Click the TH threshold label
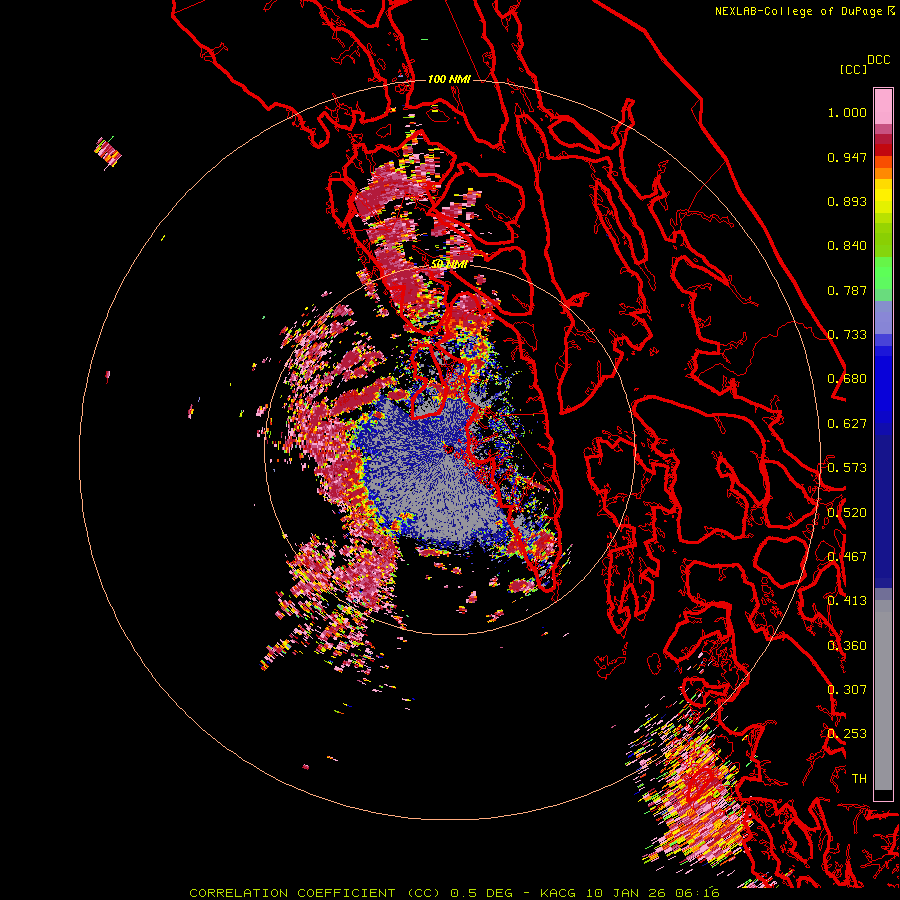Viewport: 900px width, 900px height. tap(859, 779)
